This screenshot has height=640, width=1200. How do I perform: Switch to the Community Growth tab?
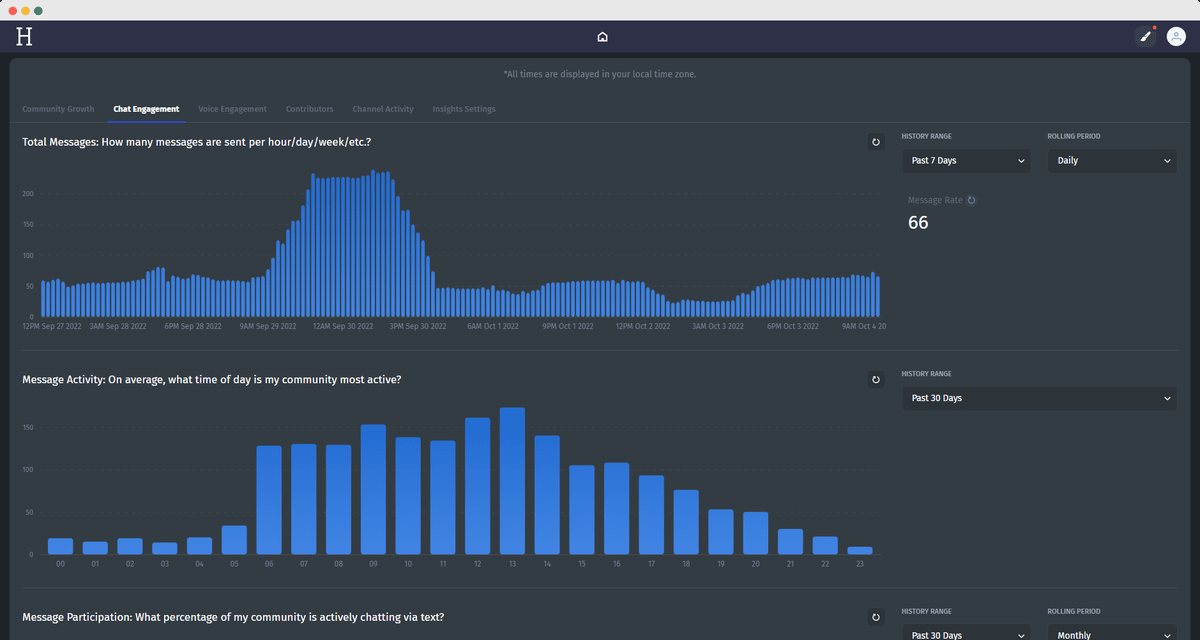[58, 109]
